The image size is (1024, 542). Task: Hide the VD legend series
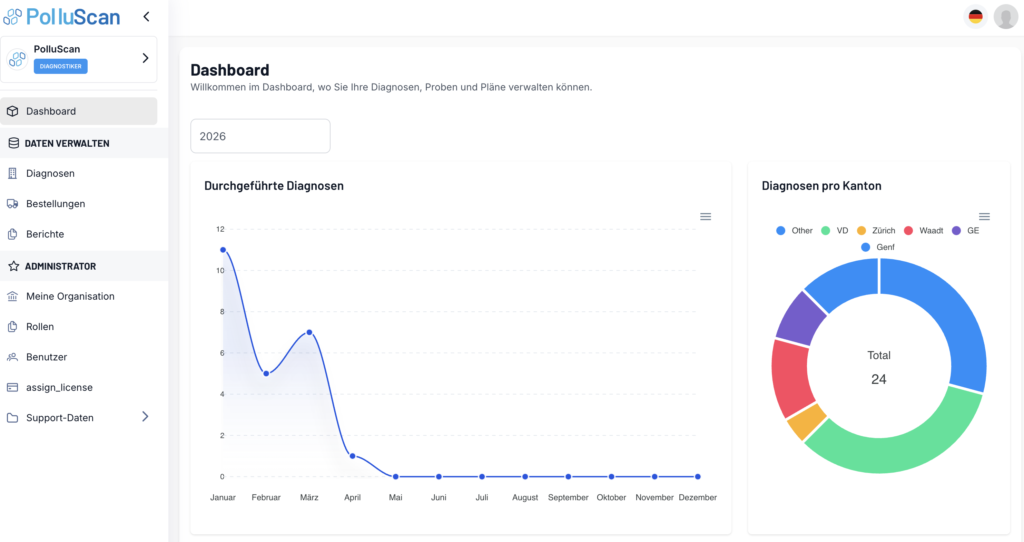click(835, 230)
